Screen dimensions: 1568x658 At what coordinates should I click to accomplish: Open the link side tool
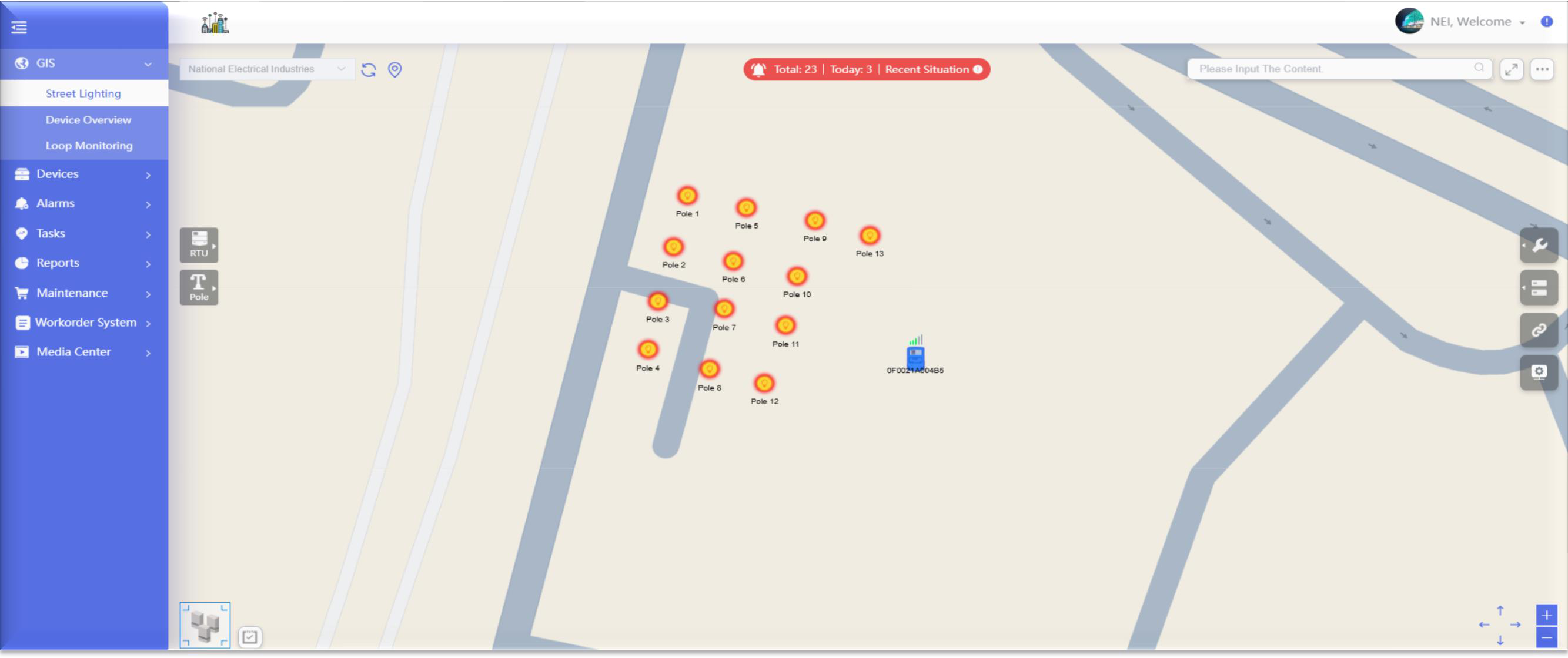pos(1539,330)
